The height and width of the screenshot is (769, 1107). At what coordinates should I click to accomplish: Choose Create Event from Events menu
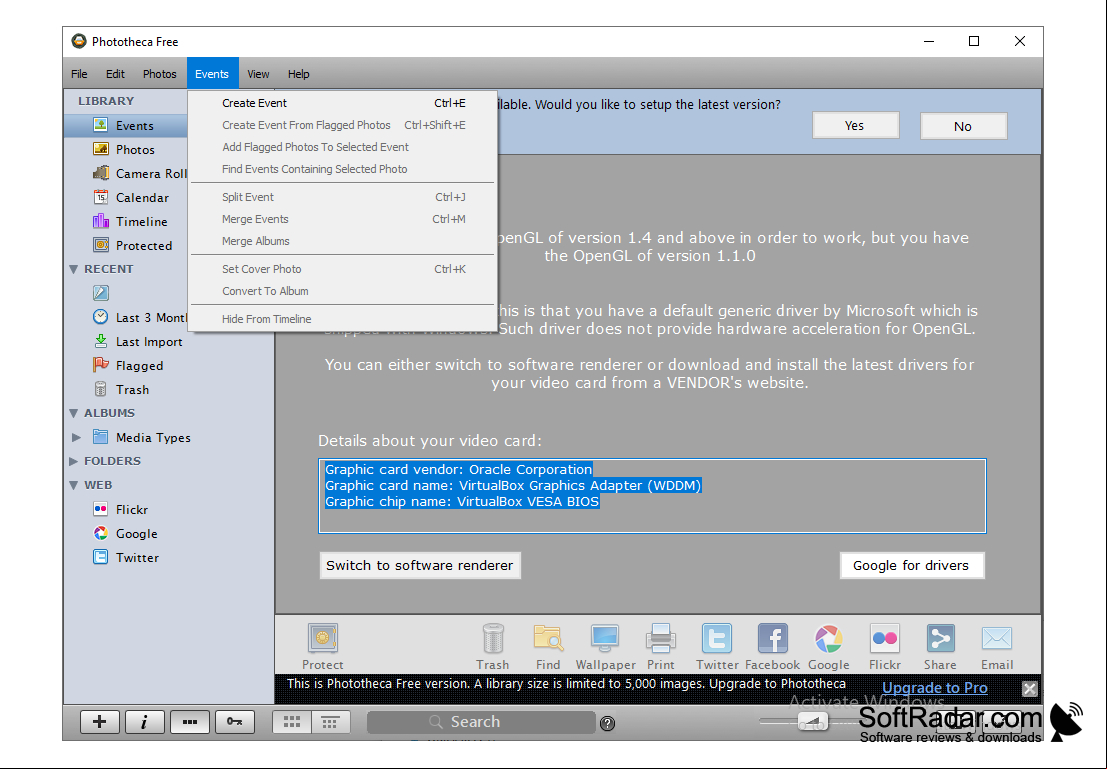[342, 103]
